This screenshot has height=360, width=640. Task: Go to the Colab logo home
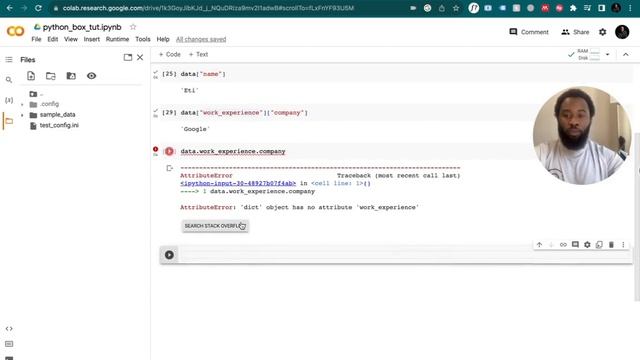coord(16,31)
